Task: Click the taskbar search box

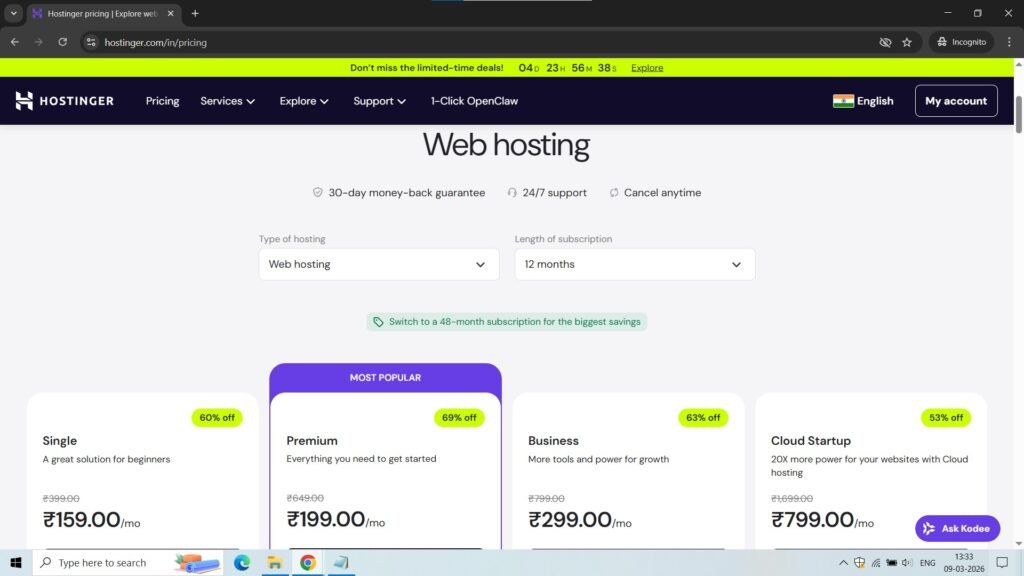Action: point(127,562)
